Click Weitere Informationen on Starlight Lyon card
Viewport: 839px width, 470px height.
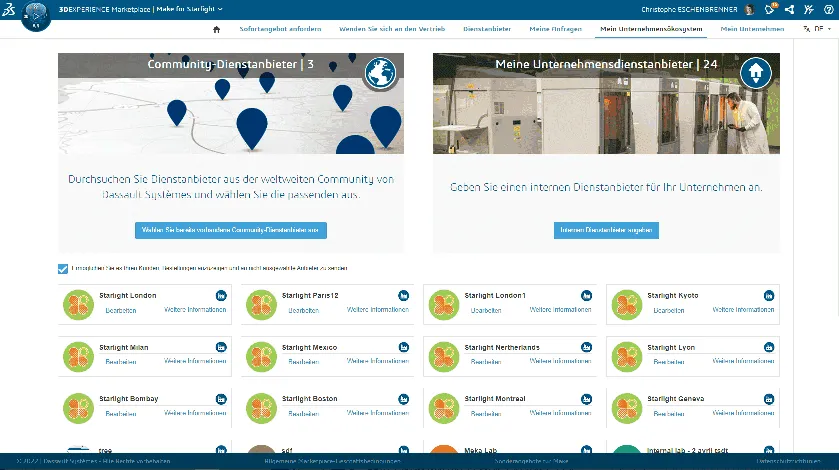click(743, 361)
